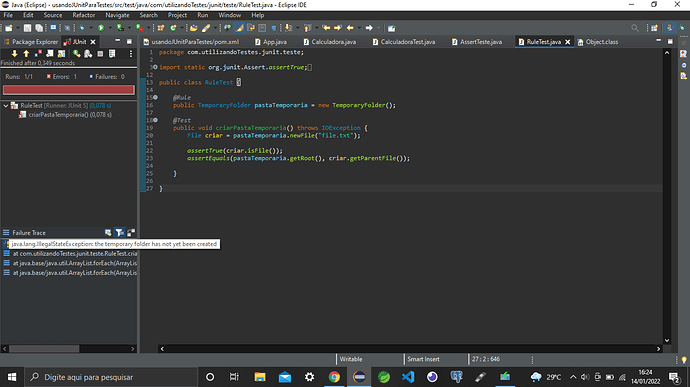Open JUnit view three-dot menu
690x387 pixels.
point(131,54)
